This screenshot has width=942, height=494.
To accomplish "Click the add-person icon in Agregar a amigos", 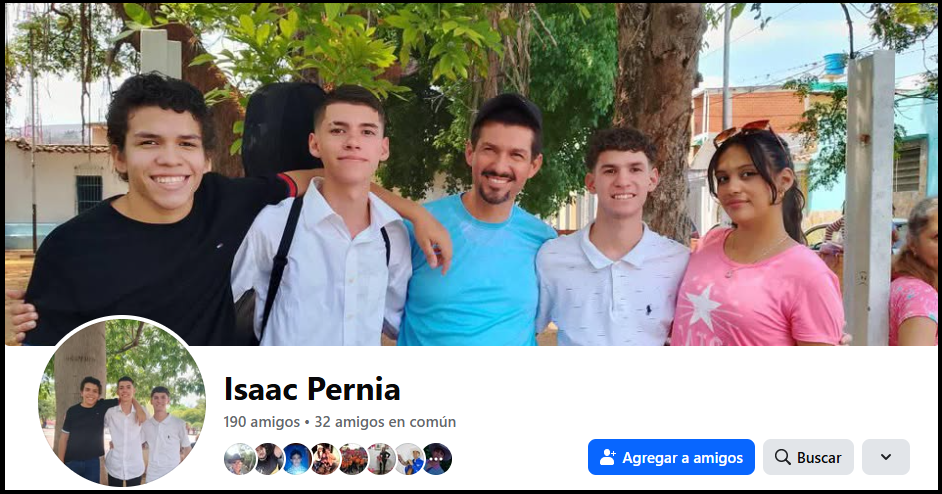I will point(607,457).
